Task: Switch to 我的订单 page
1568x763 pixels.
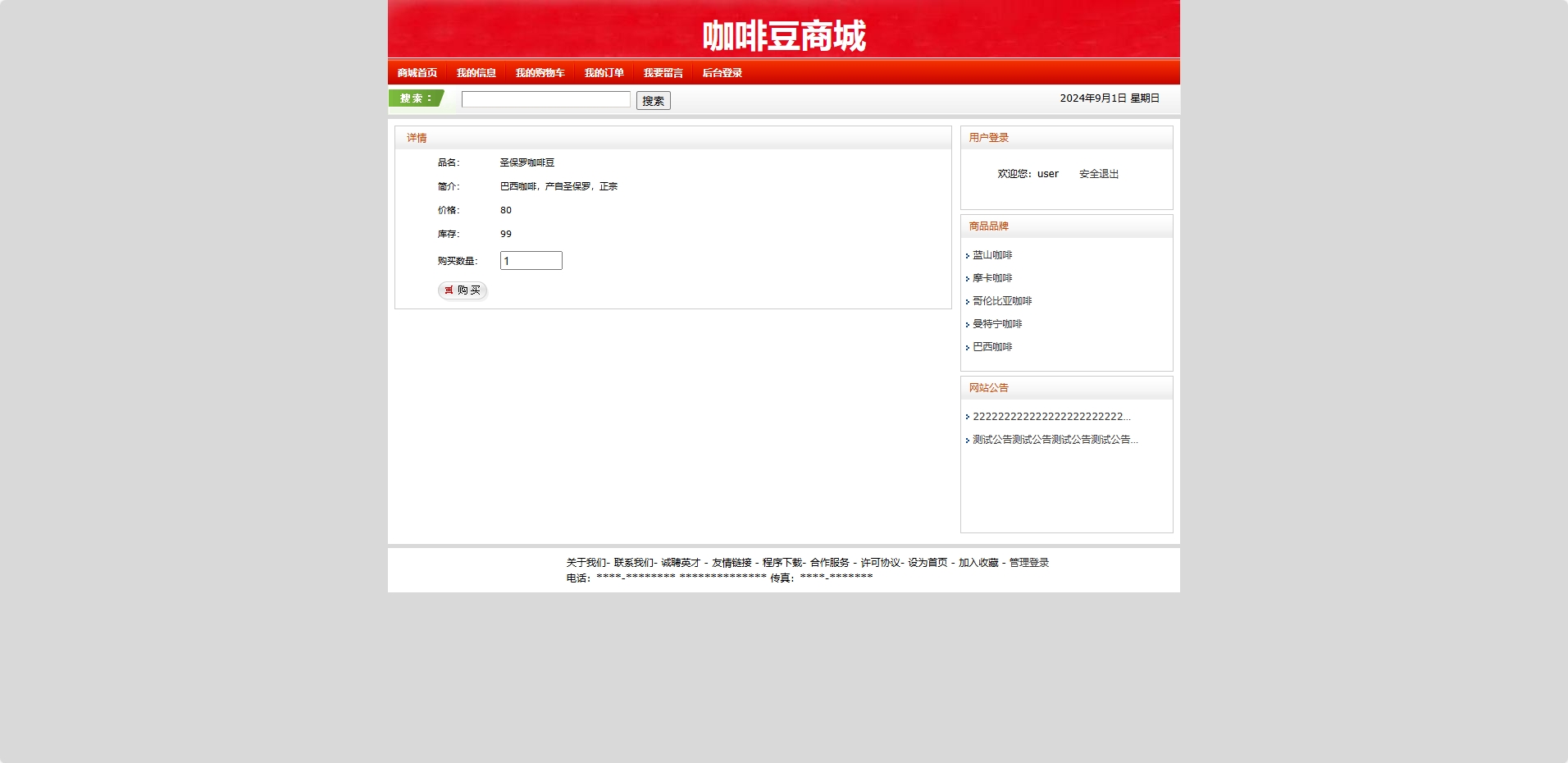Action: [604, 72]
